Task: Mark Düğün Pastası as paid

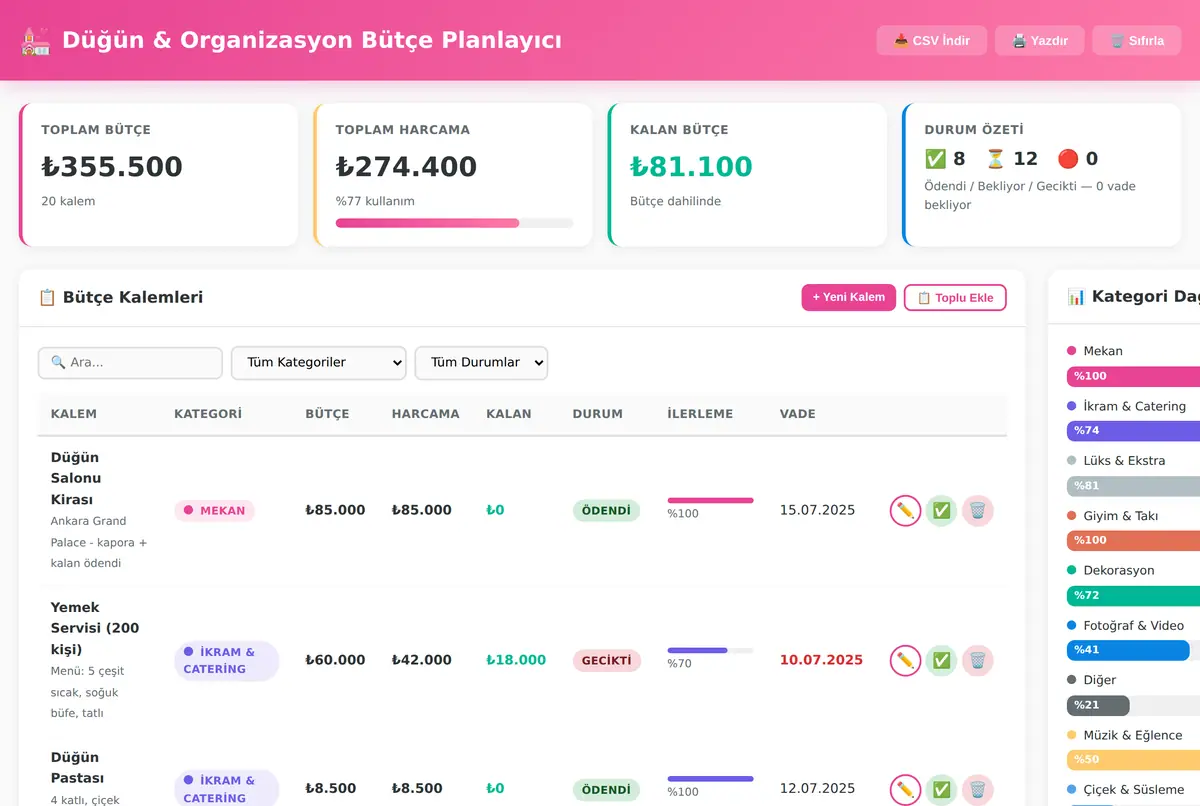Action: 941,790
